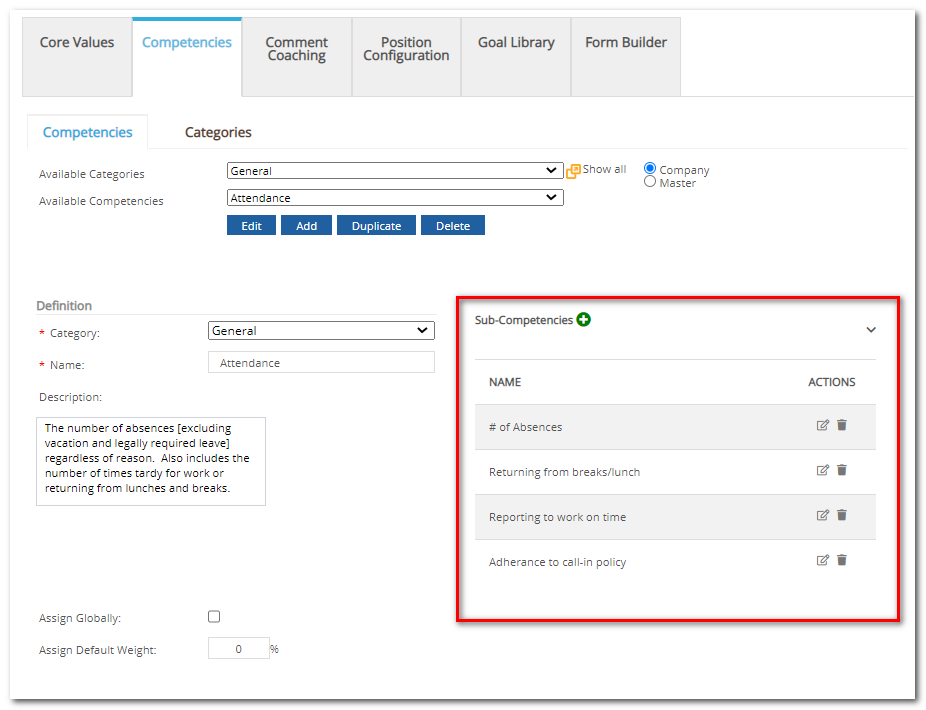
Task: Edit the '# of Absences' sub-competency
Action: coord(823,425)
